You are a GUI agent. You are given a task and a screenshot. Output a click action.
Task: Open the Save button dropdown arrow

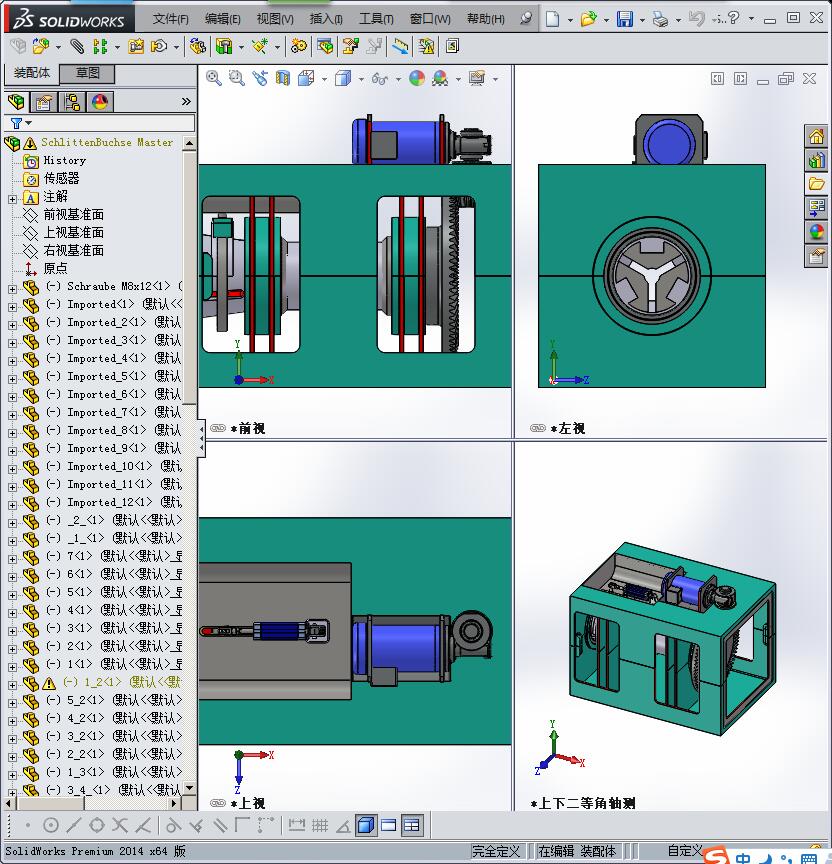pos(642,20)
